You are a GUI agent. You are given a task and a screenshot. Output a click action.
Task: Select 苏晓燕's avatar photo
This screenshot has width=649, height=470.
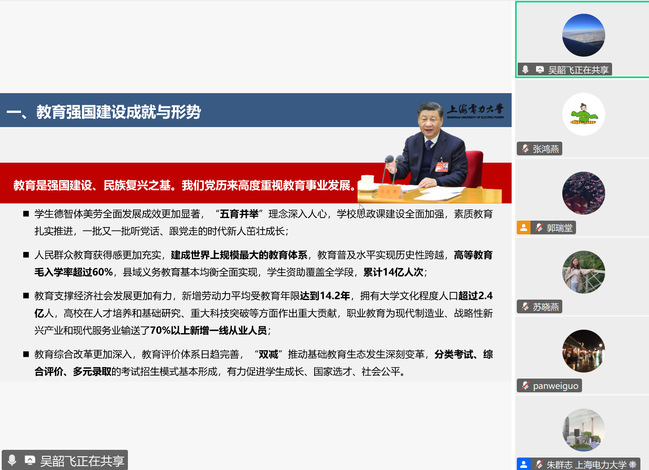tap(582, 271)
